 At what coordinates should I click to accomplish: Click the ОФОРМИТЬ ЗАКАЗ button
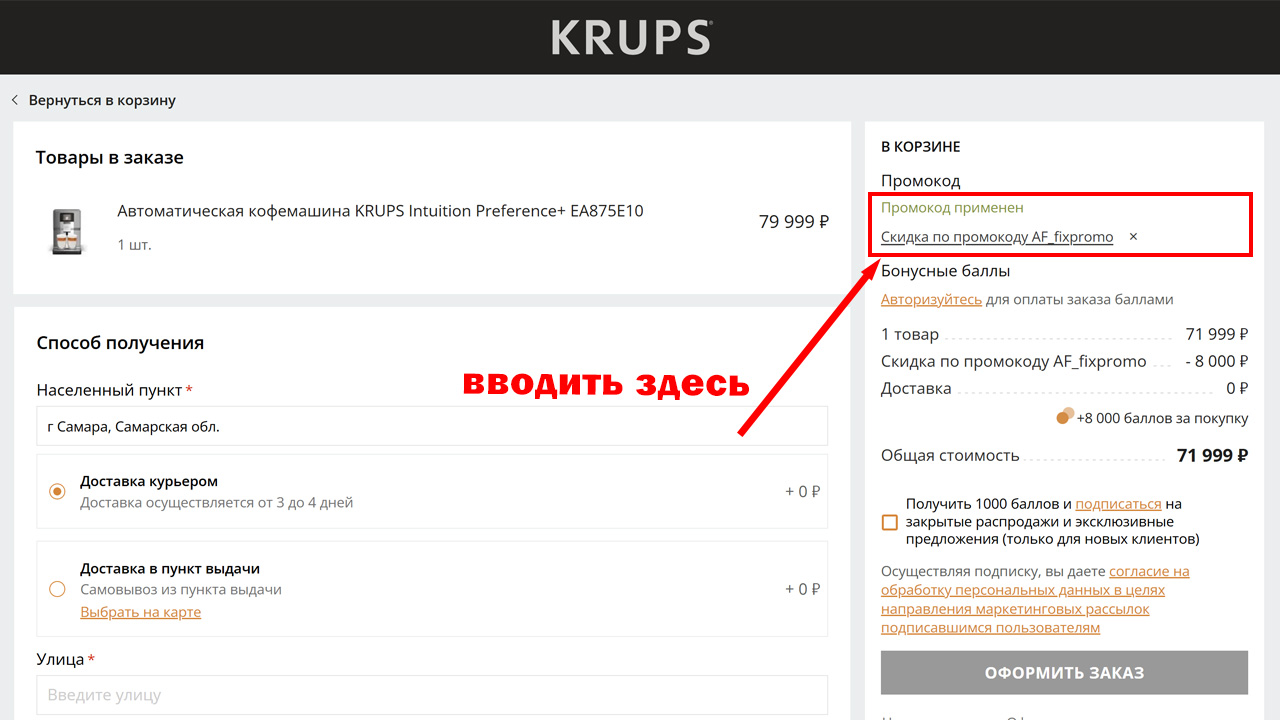1064,673
